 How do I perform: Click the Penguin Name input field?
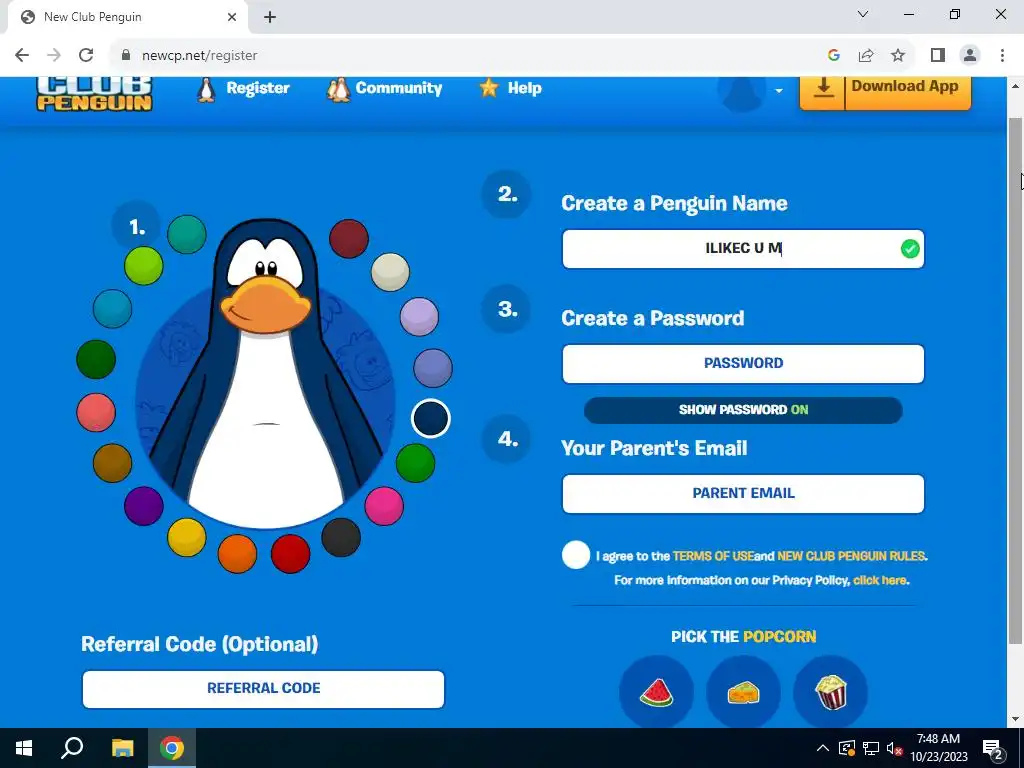(743, 249)
